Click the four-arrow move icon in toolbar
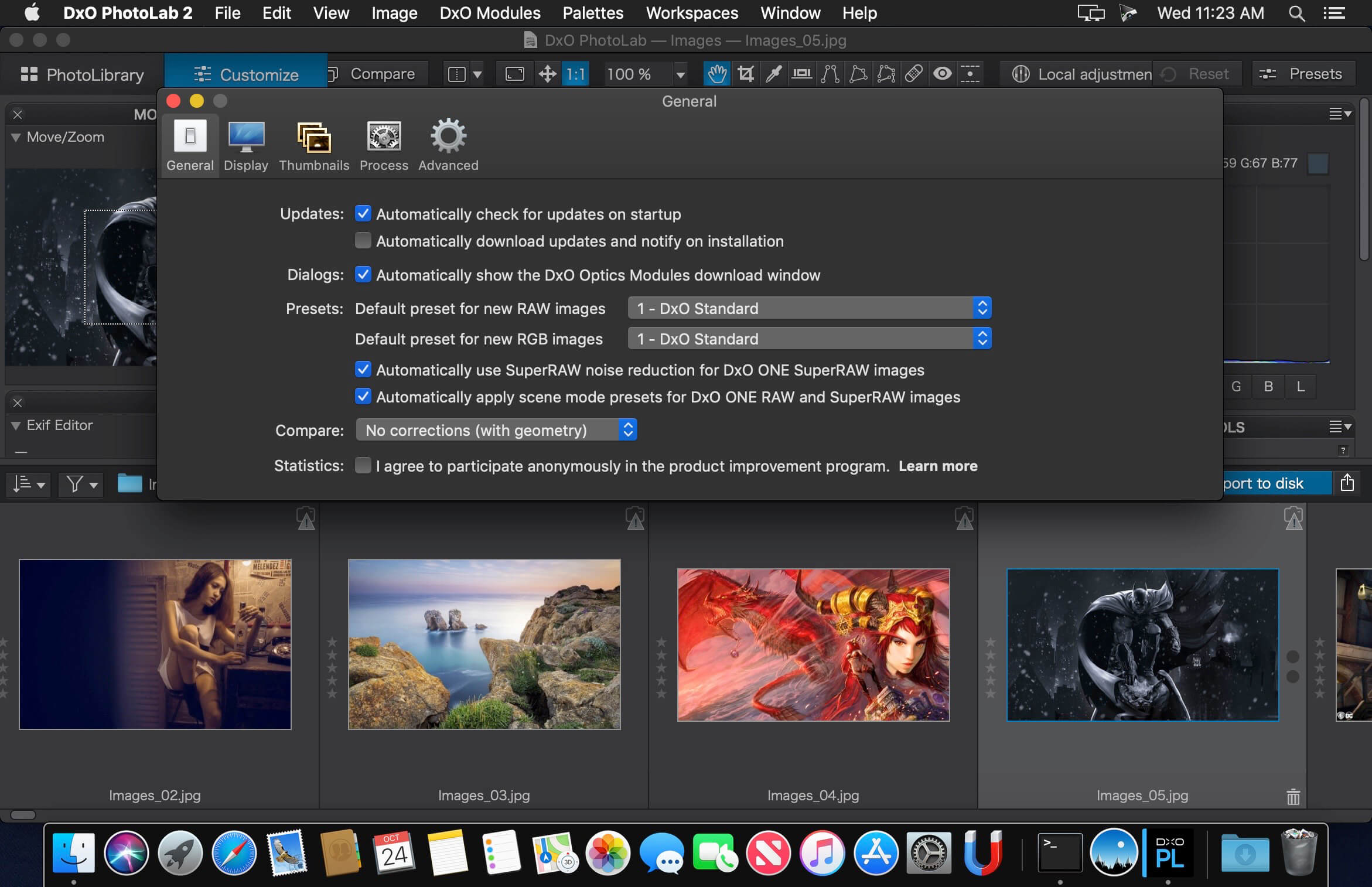 [547, 74]
